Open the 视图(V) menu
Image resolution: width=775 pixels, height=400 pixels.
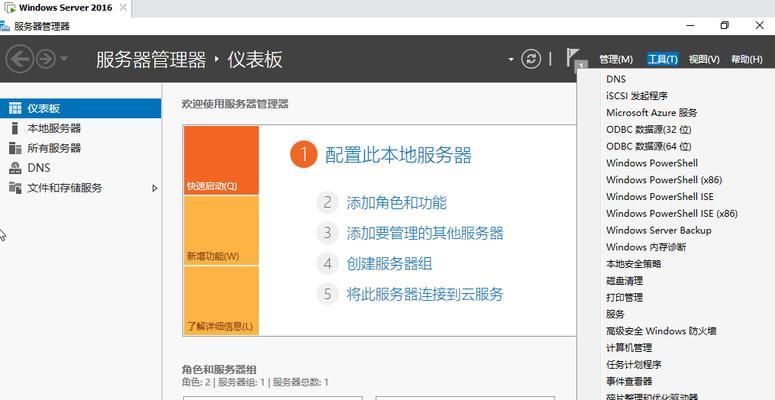[x=704, y=59]
